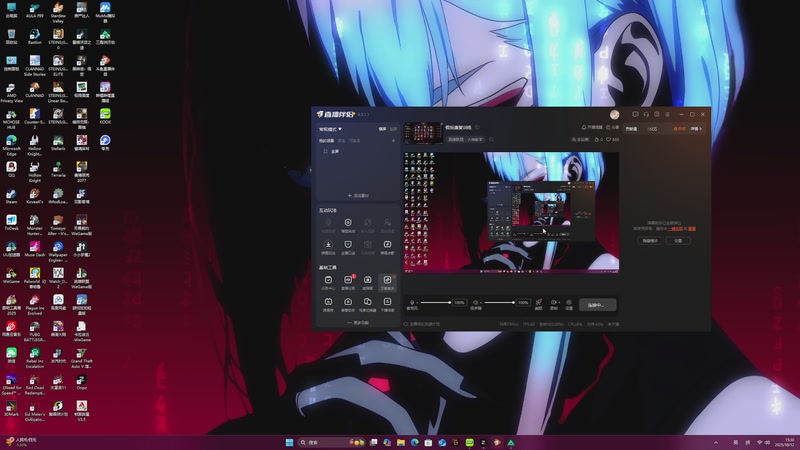Viewport: 800px width, 450px height.
Task: Open File Explorer from taskbar
Action: coord(401,442)
